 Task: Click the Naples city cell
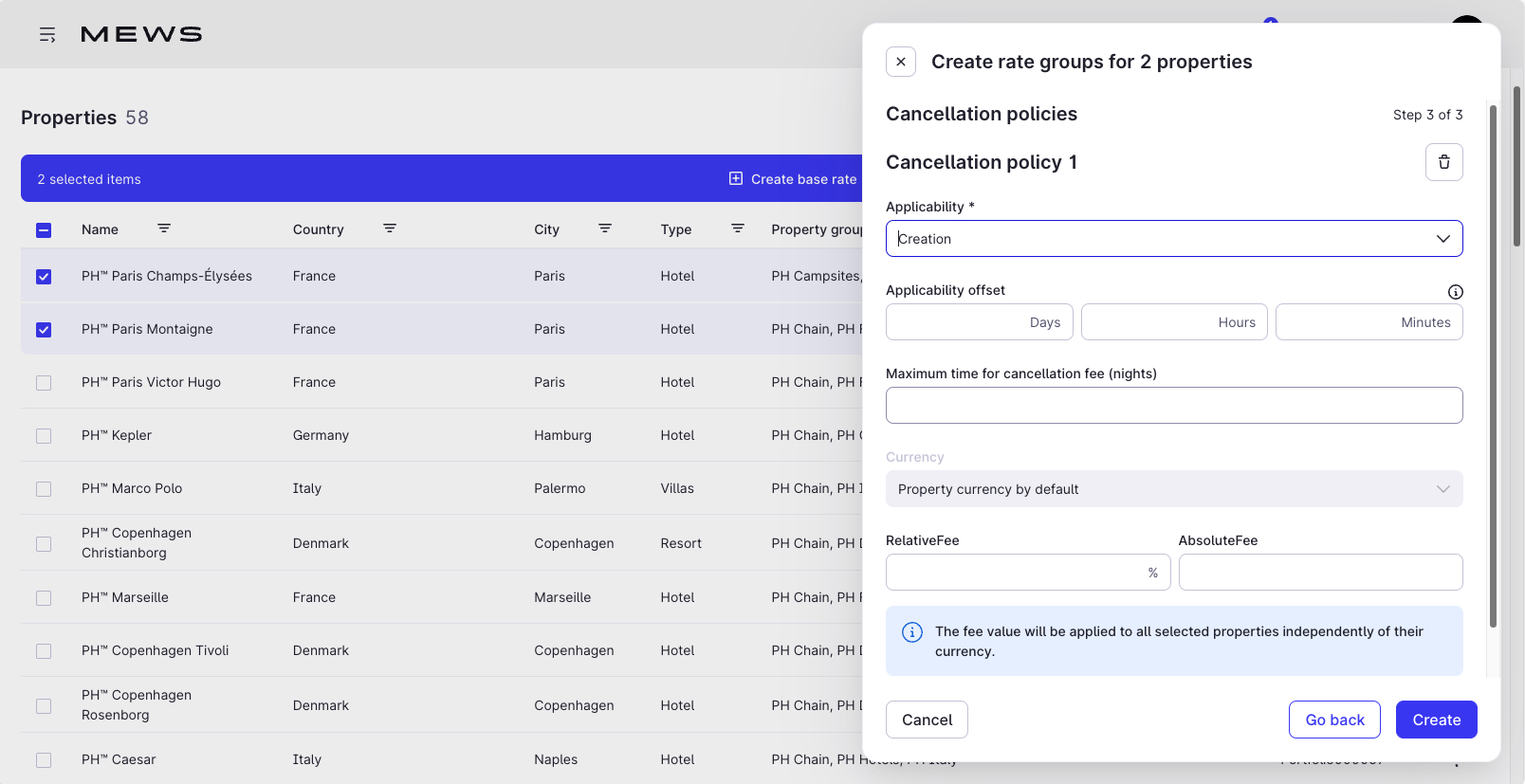coord(556,759)
